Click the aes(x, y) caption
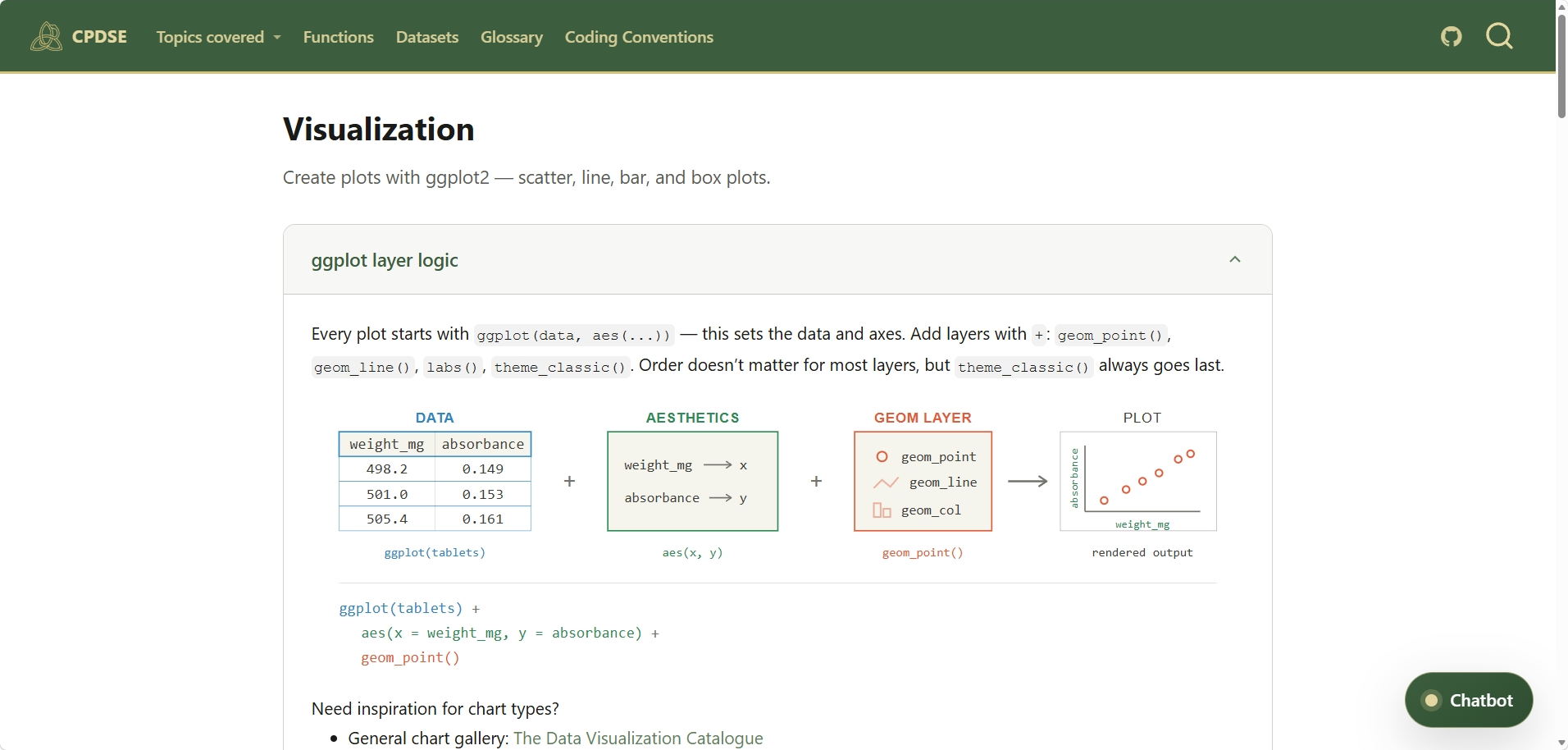 point(693,552)
